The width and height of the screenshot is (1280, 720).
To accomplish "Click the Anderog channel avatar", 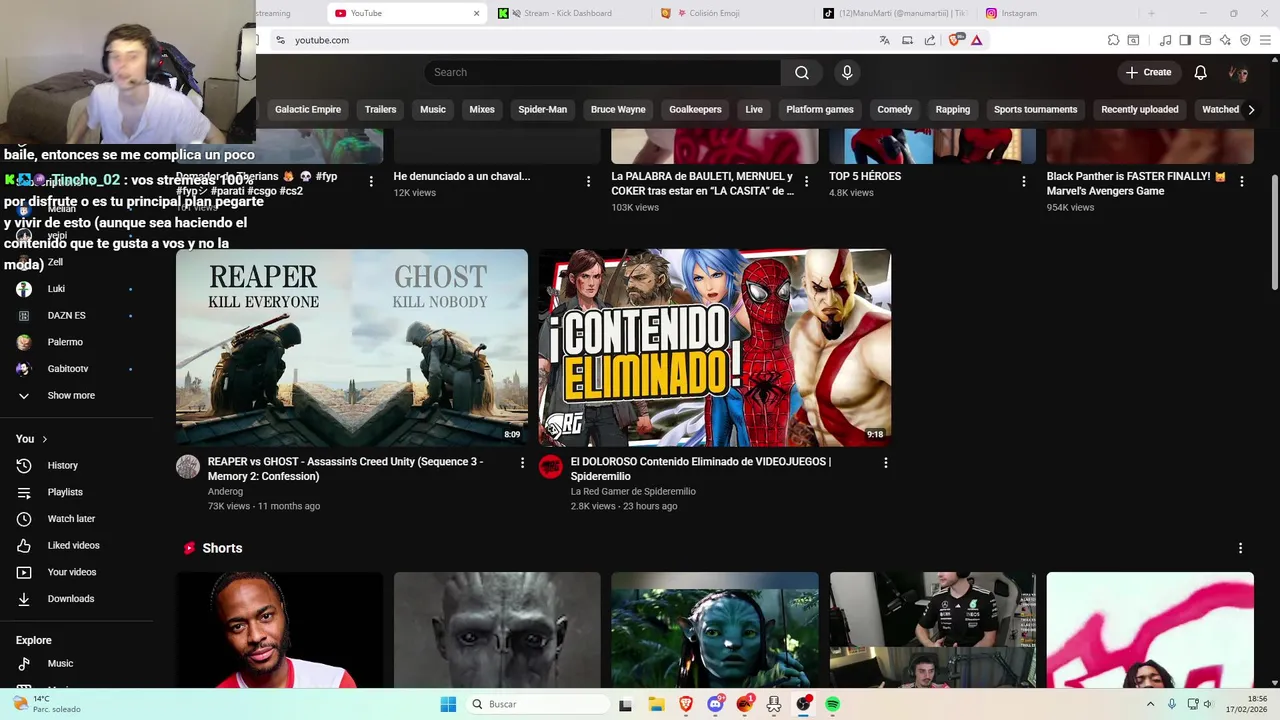I will click(188, 466).
